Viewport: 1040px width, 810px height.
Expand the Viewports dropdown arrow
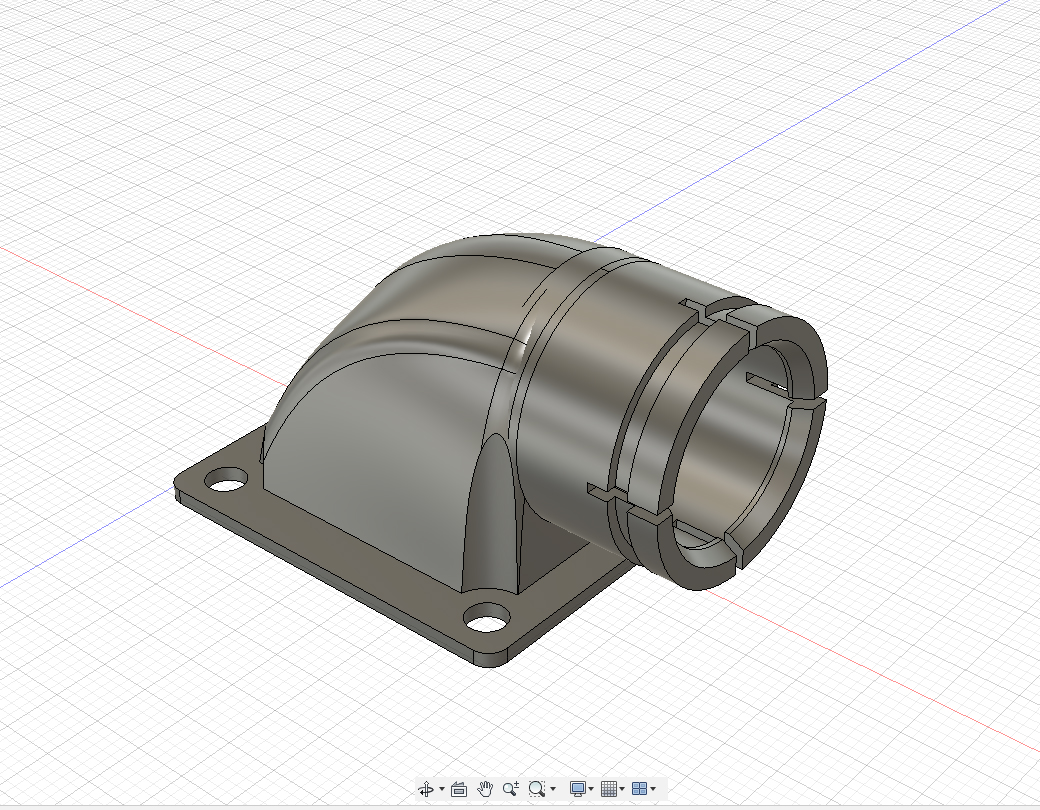click(x=654, y=789)
